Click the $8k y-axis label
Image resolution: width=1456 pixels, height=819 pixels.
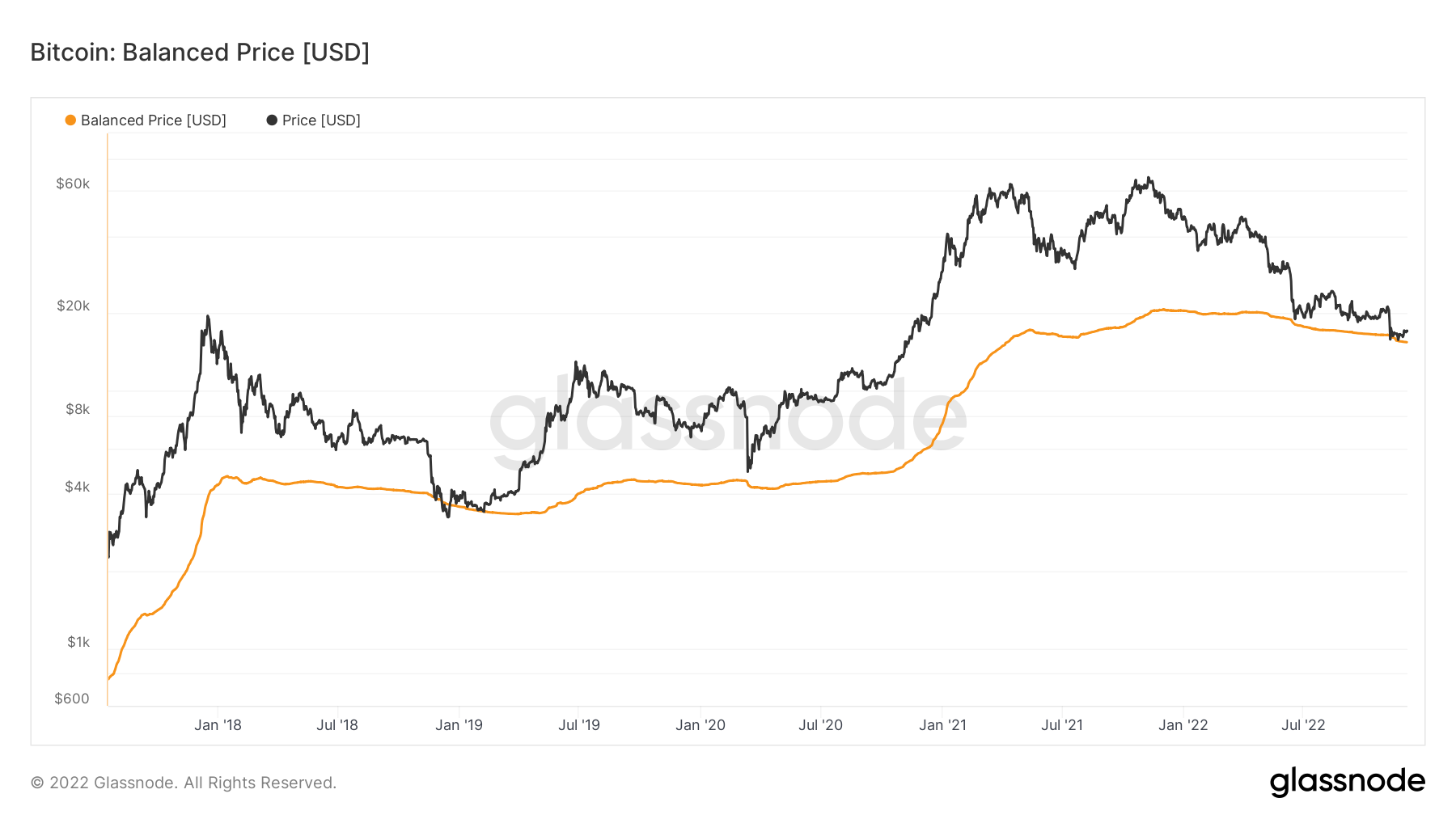point(78,409)
